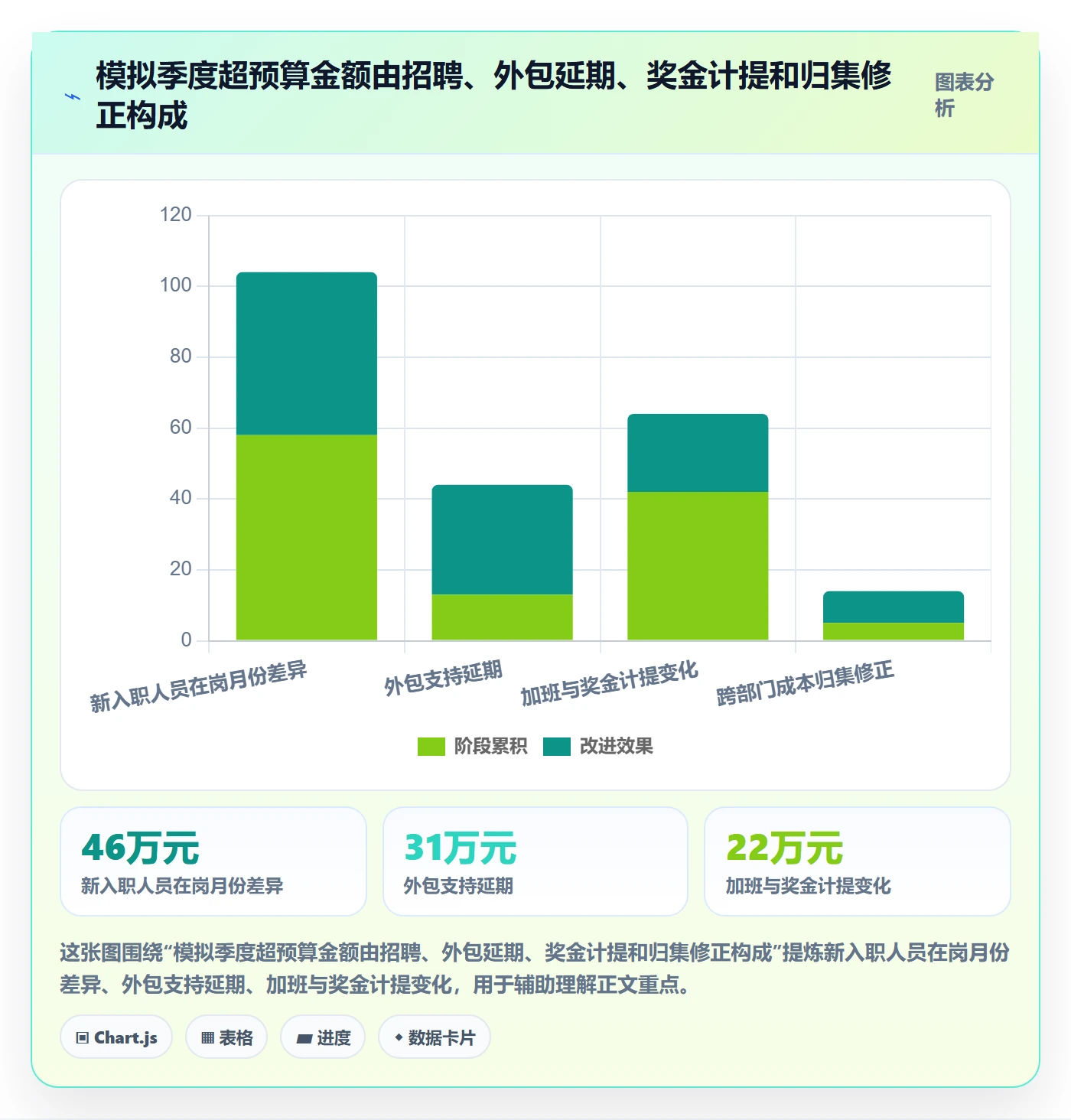Viewport: 1071px width, 1120px height.
Task: Click the lightning bolt icon beside the title
Action: (x=73, y=97)
